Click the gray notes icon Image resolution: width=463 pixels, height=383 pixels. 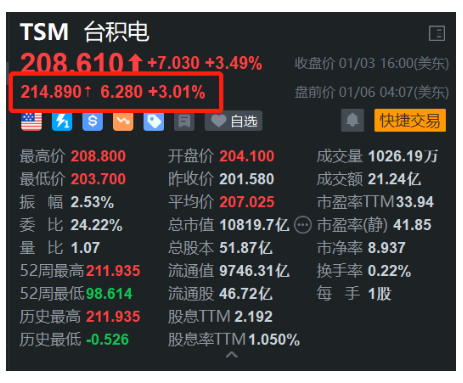(184, 121)
